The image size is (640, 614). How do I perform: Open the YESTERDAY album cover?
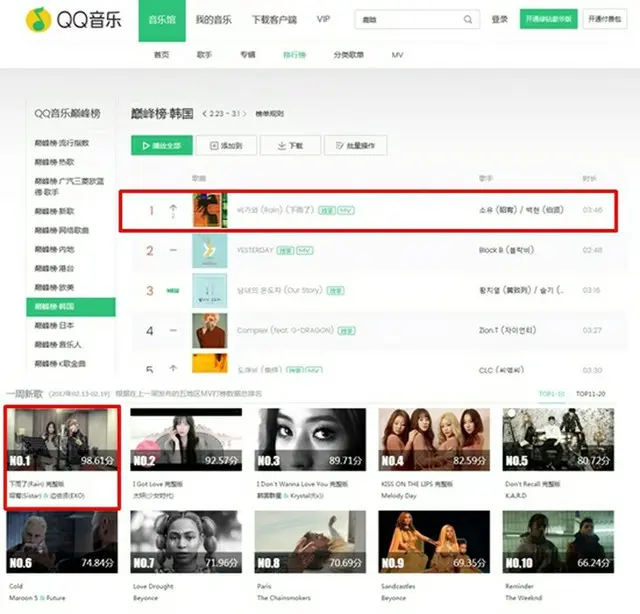209,250
